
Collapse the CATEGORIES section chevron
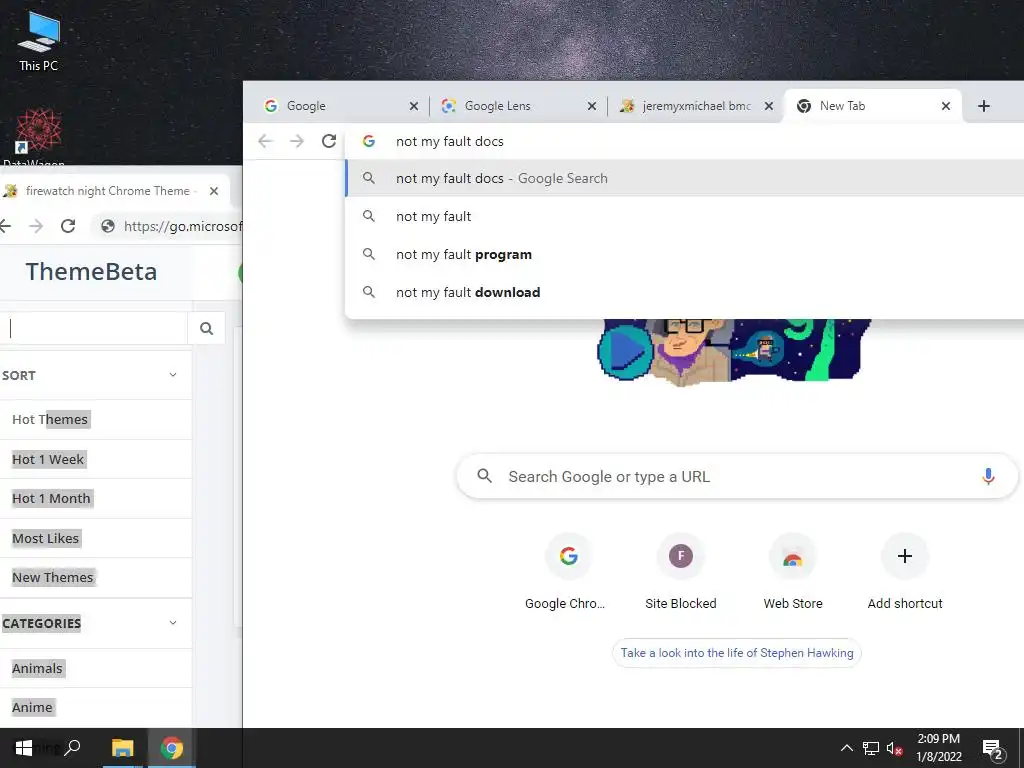(173, 622)
